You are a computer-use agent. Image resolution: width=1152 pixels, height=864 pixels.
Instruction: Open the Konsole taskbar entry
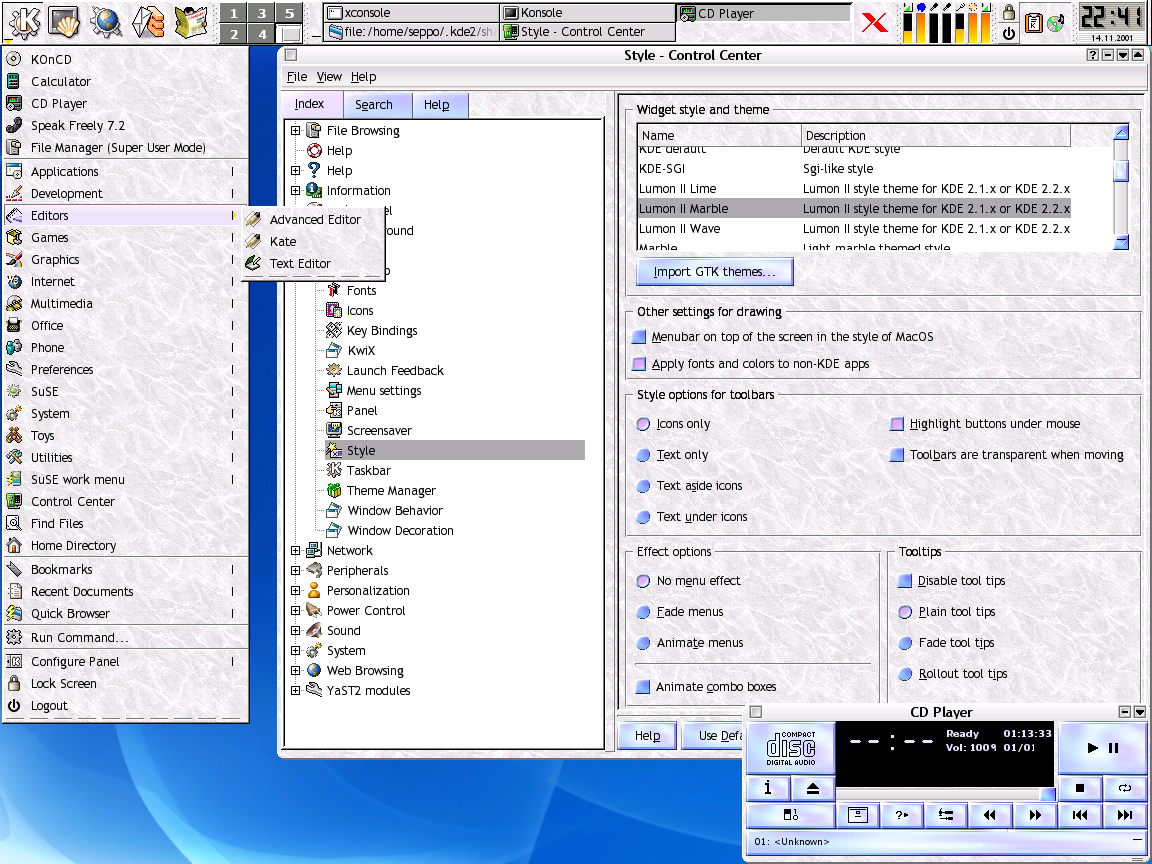pyautogui.click(x=587, y=12)
